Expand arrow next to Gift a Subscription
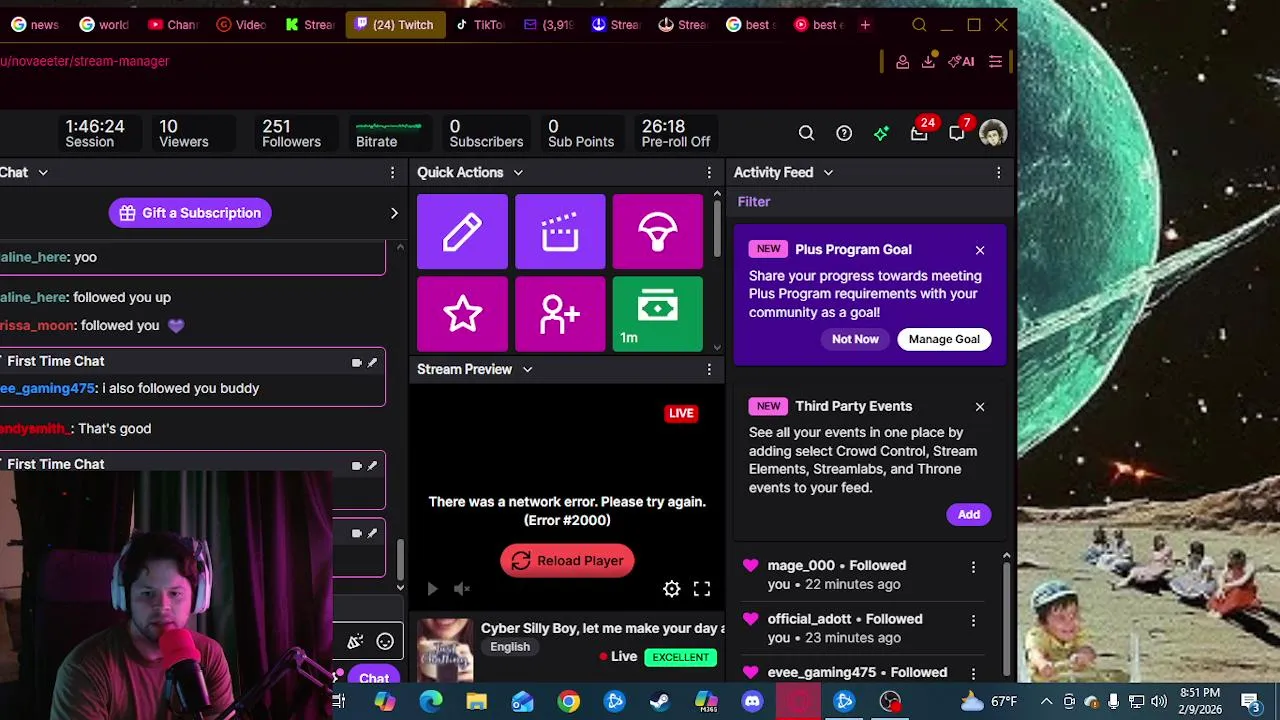 pos(394,213)
